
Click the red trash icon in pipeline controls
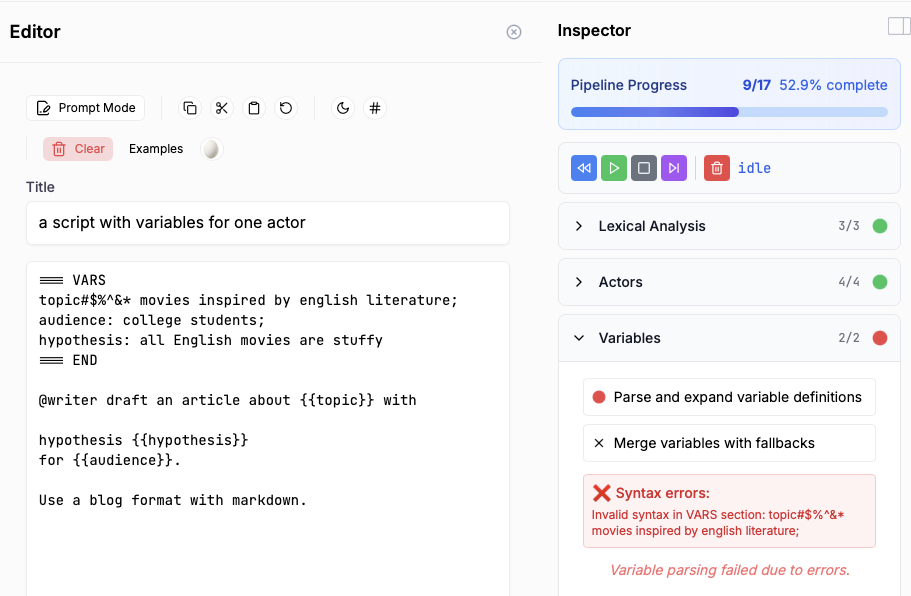tap(716, 168)
